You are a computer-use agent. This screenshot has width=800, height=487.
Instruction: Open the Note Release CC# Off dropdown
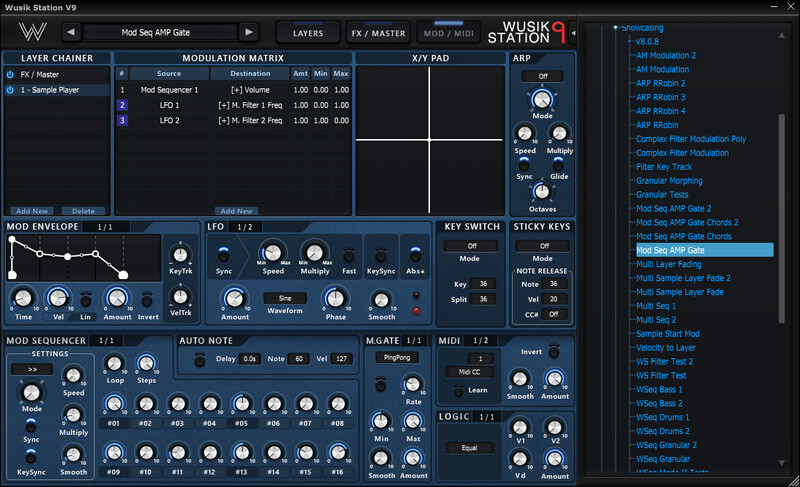554,314
